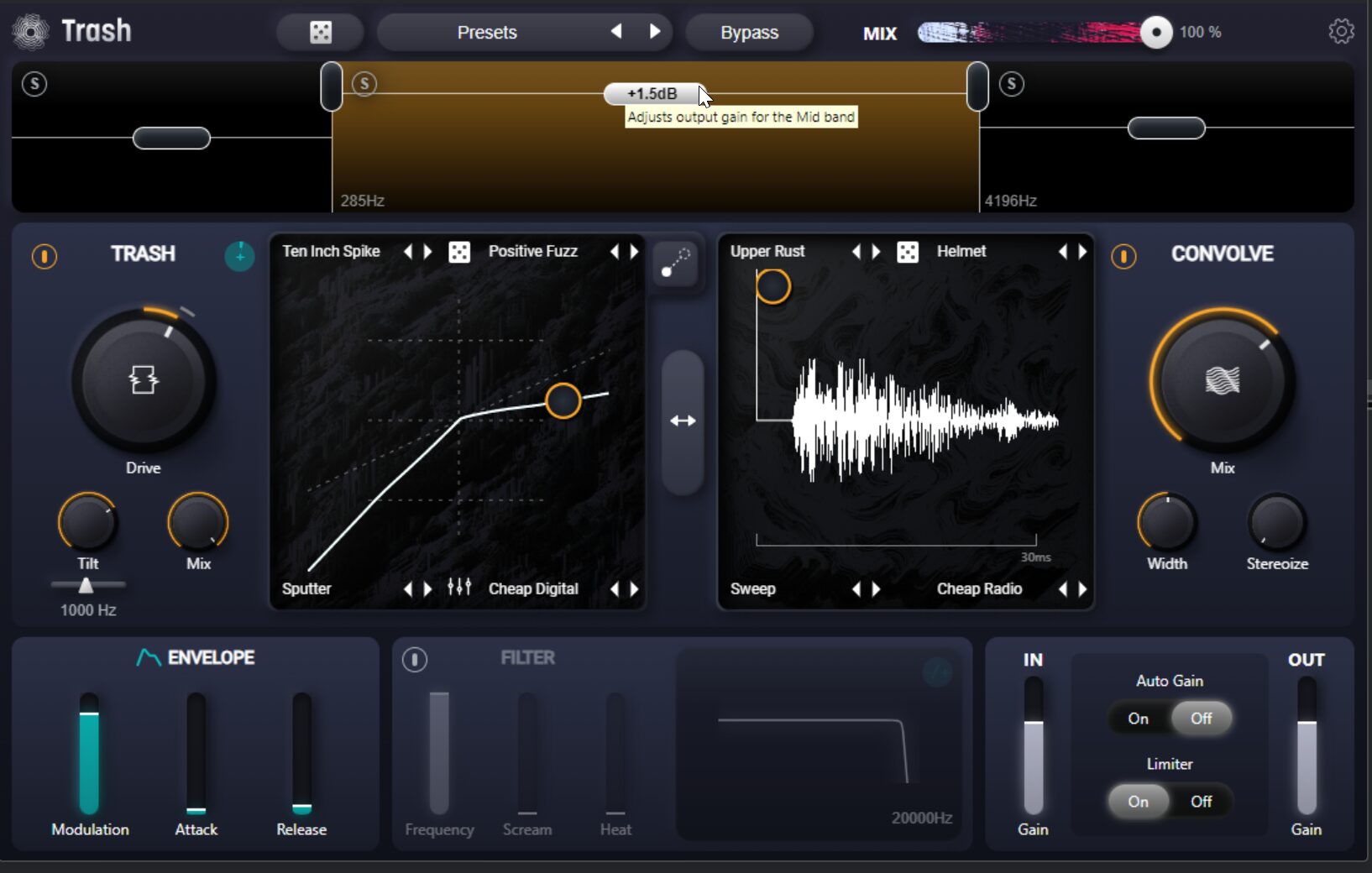This screenshot has height=873, width=1372.
Task: Randomize distortion types with the Trash dice
Action: click(459, 252)
